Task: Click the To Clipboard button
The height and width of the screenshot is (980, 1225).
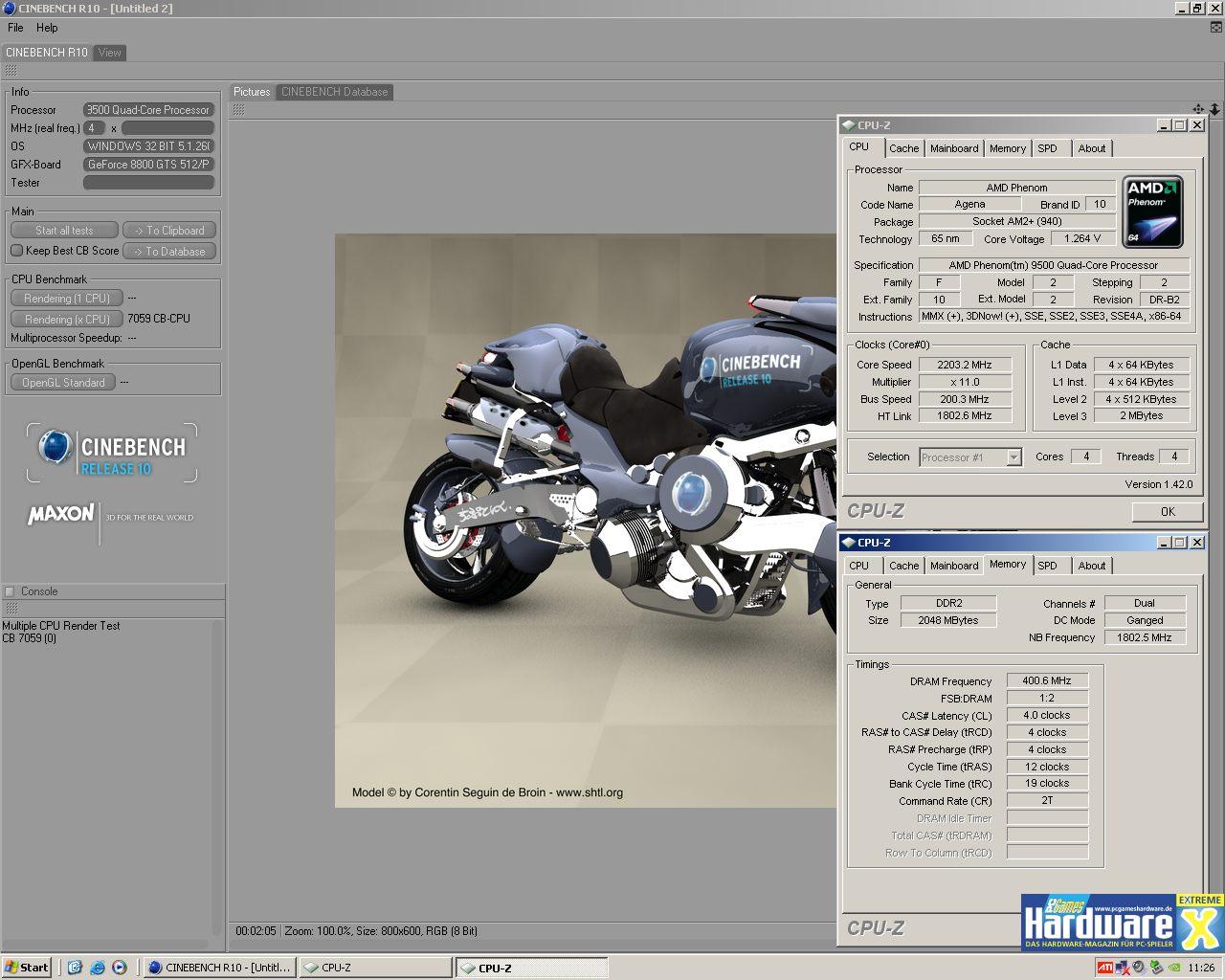Action: click(169, 231)
